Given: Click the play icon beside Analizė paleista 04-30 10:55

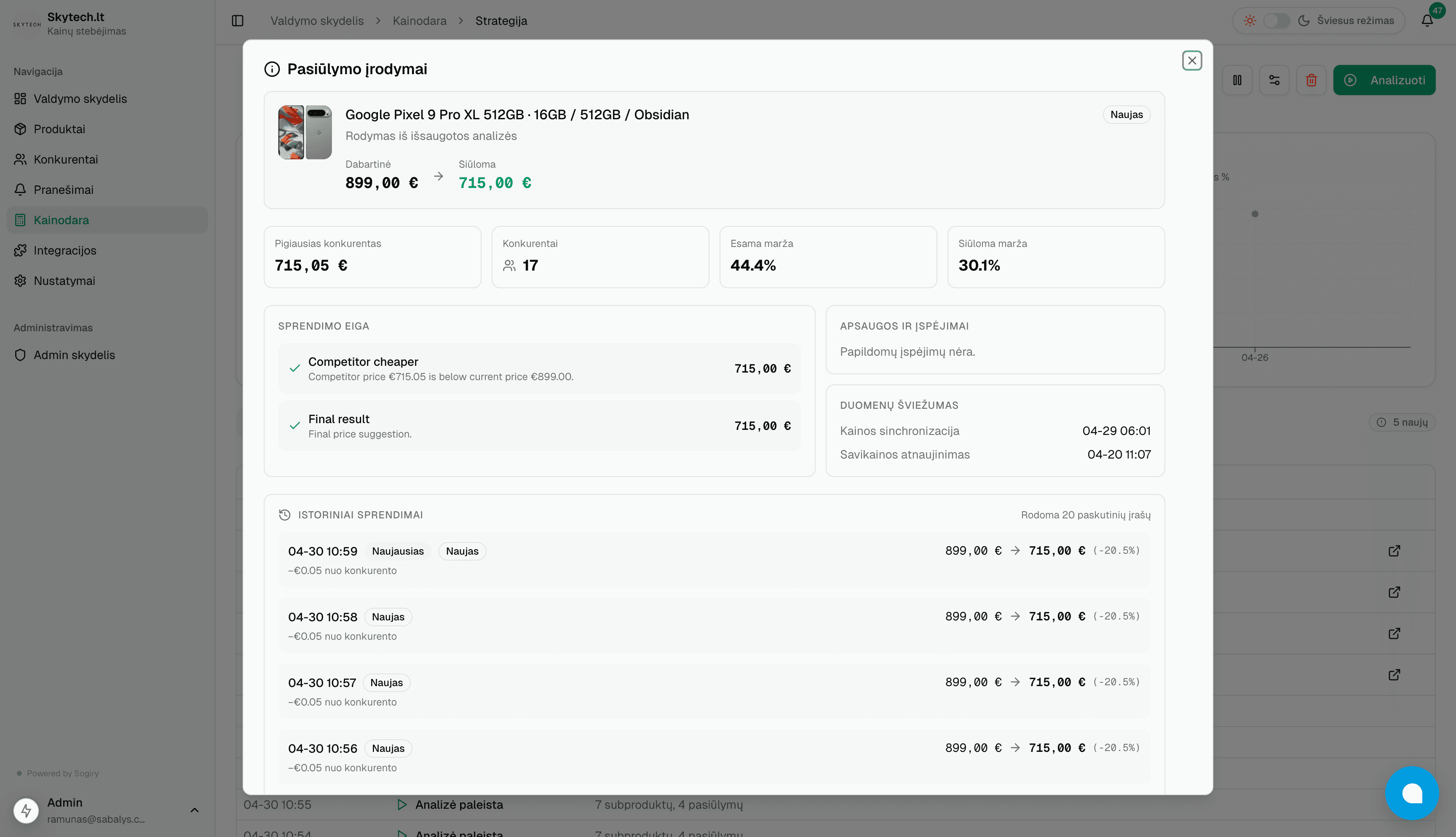Looking at the screenshot, I should point(402,805).
